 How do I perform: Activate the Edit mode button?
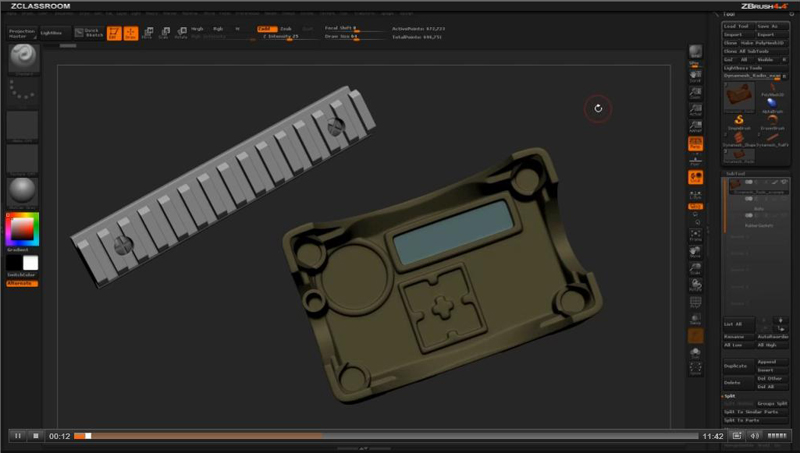113,33
